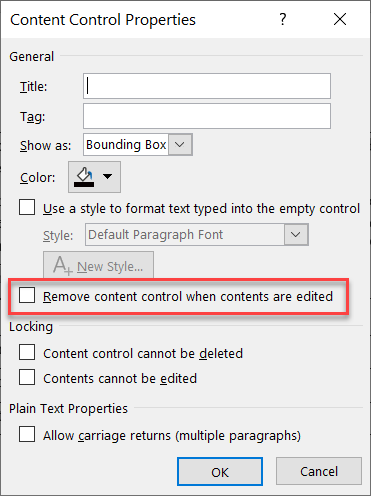Screen dimensions: 371x496
Task: Click the New Style button icon
Action: click(x=63, y=266)
